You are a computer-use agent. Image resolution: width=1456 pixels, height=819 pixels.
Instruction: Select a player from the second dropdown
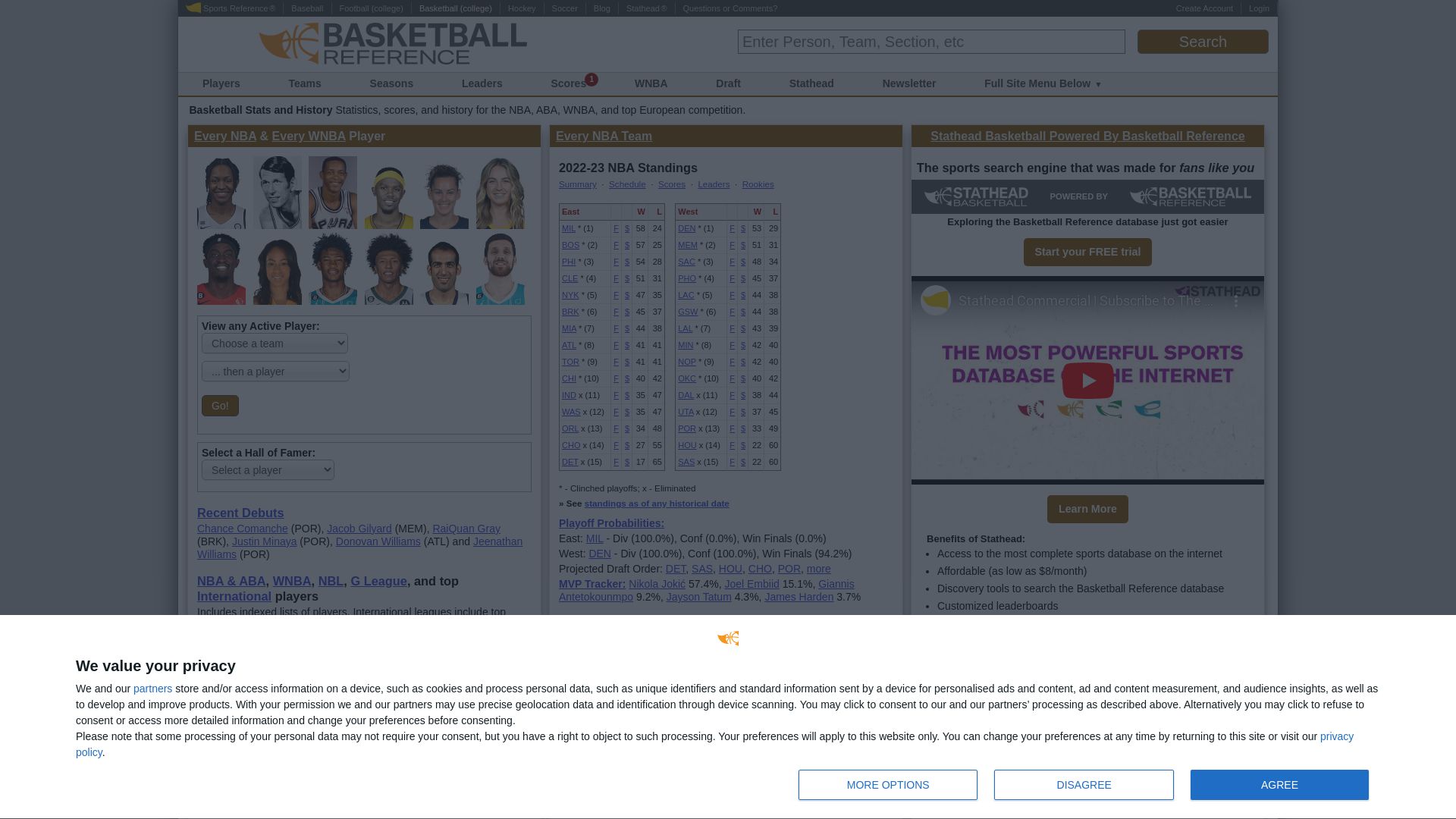click(275, 371)
